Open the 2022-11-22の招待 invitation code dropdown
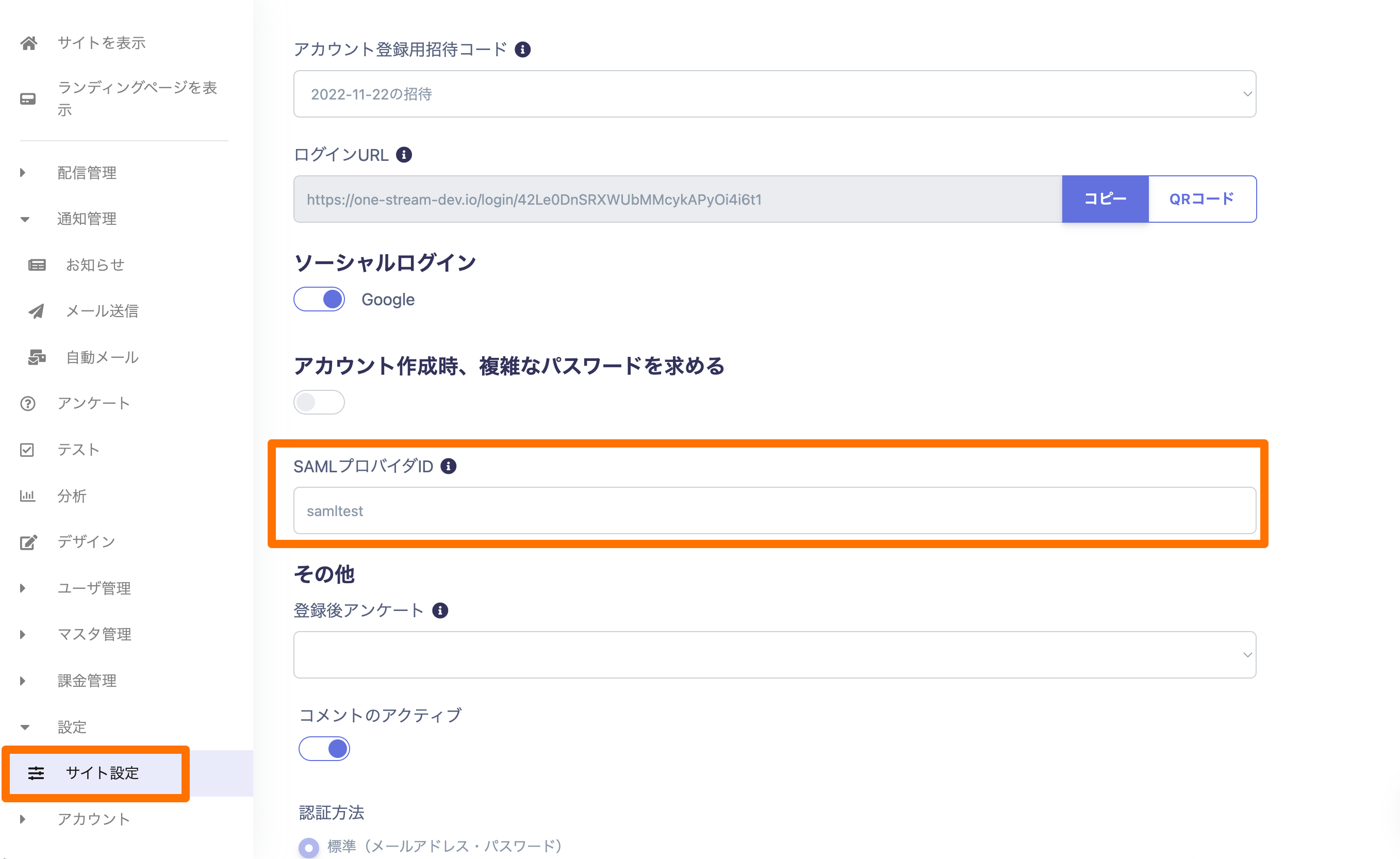 tap(775, 94)
